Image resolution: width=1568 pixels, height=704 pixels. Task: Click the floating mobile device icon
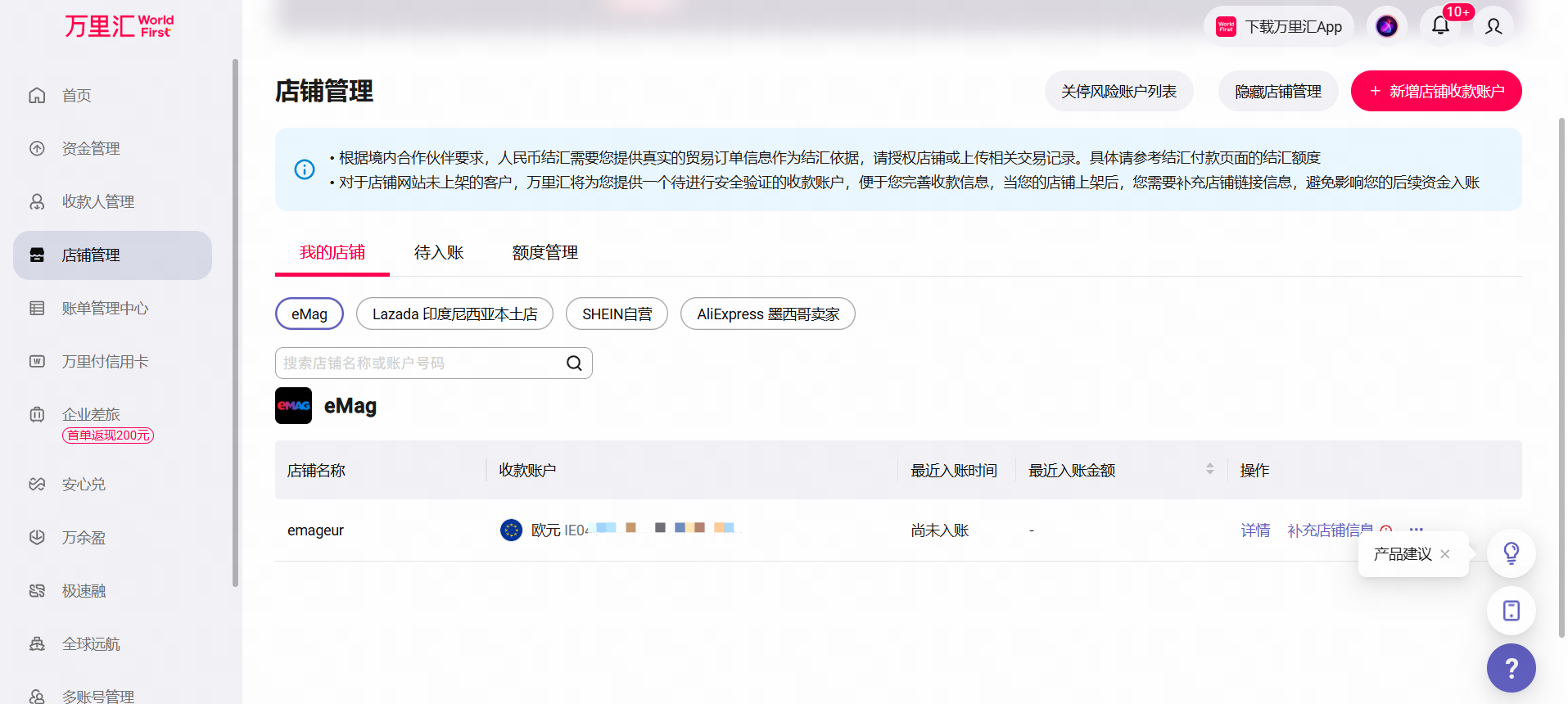(x=1512, y=611)
